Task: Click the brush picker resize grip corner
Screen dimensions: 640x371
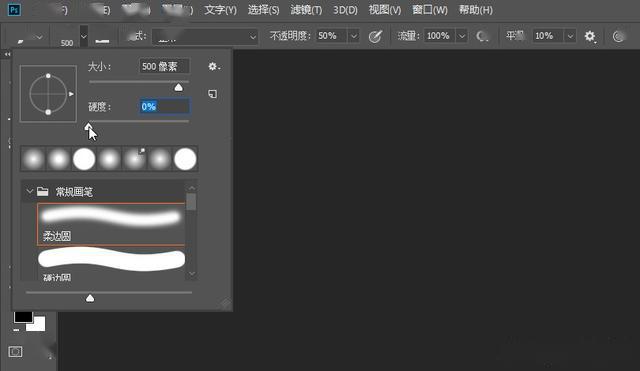Action: [227, 304]
